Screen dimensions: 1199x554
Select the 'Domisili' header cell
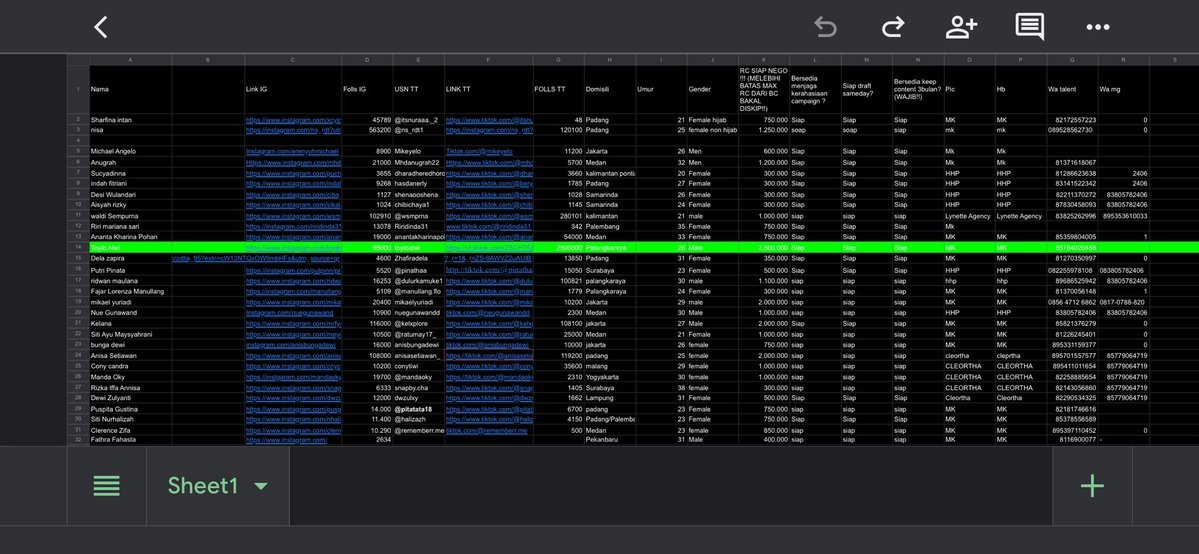pos(610,90)
